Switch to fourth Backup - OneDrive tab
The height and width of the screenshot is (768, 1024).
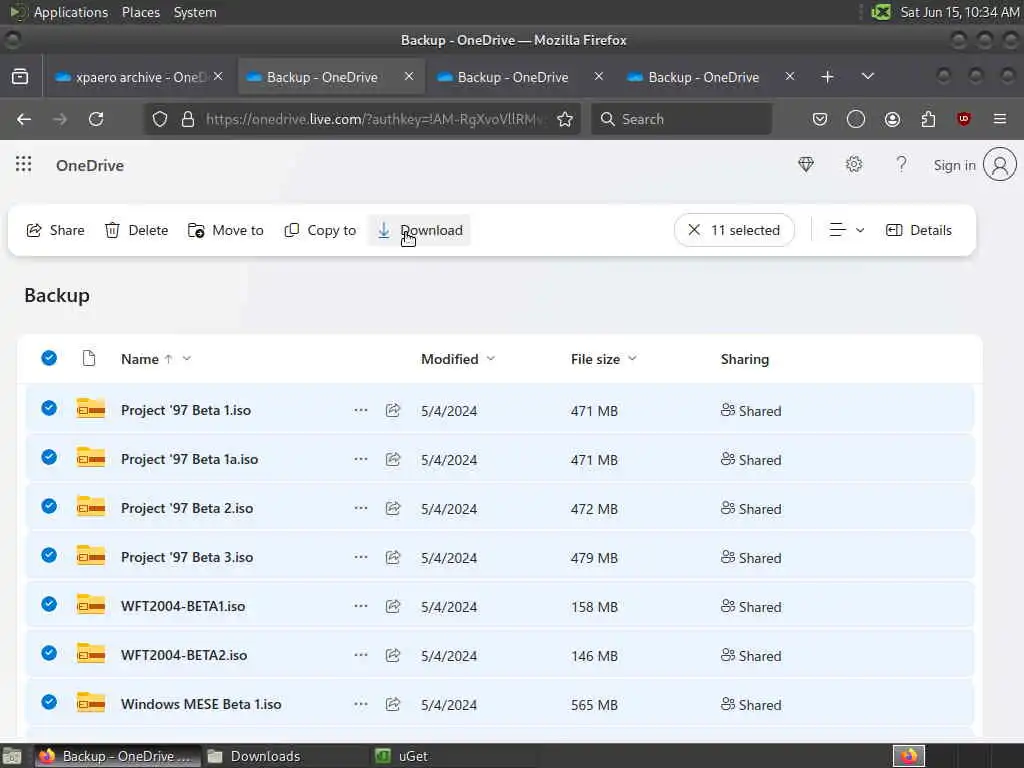pyautogui.click(x=711, y=77)
